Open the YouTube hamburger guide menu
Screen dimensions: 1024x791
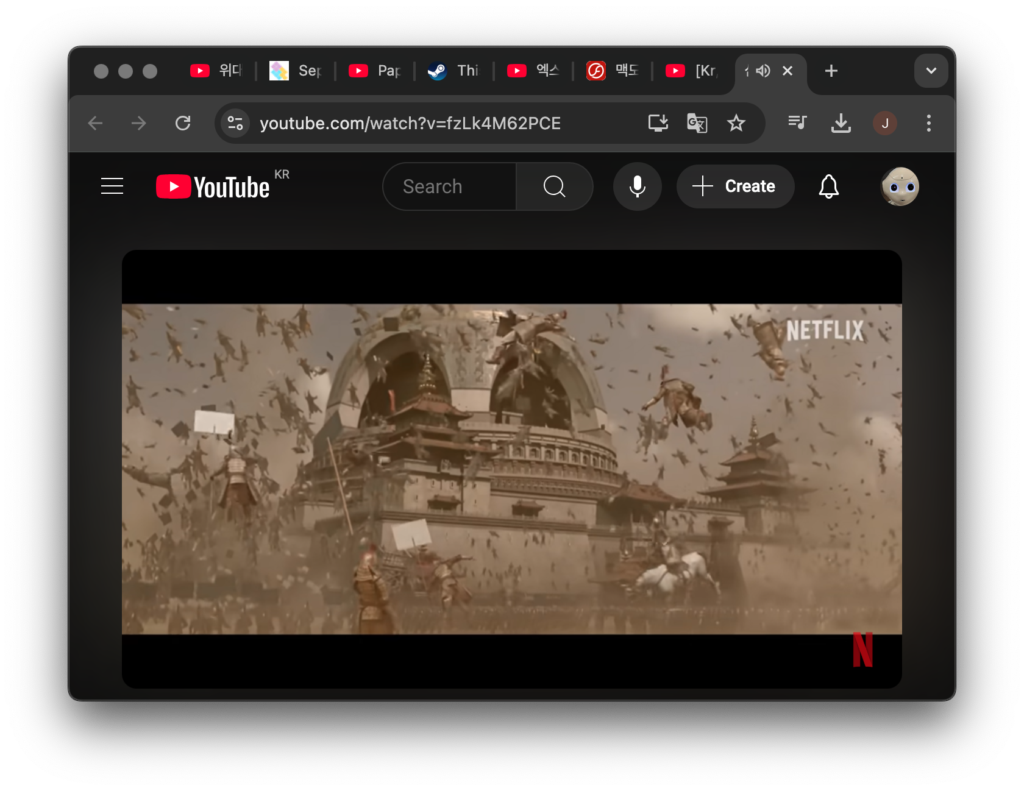[112, 187]
